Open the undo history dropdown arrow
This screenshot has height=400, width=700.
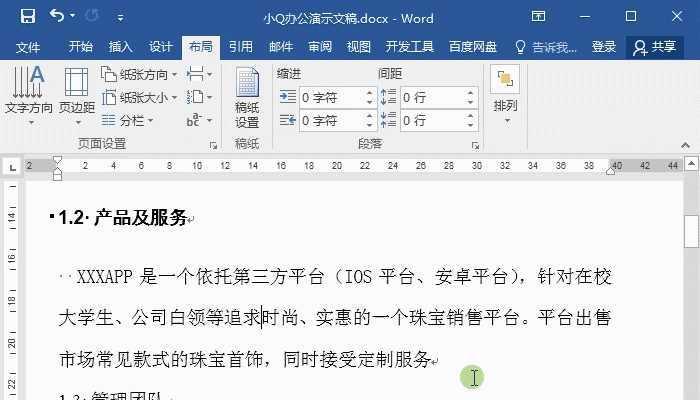point(72,16)
